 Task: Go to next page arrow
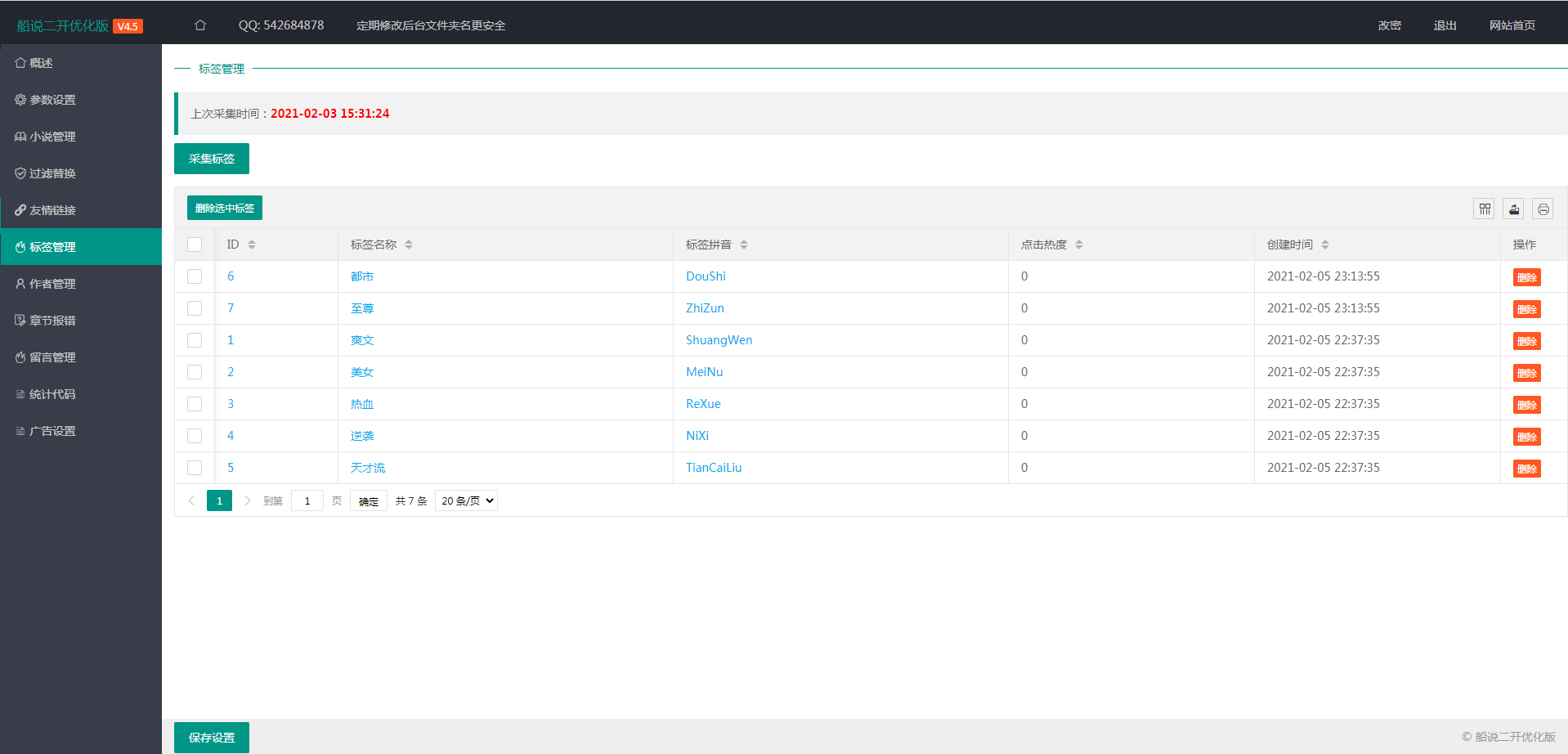[248, 500]
